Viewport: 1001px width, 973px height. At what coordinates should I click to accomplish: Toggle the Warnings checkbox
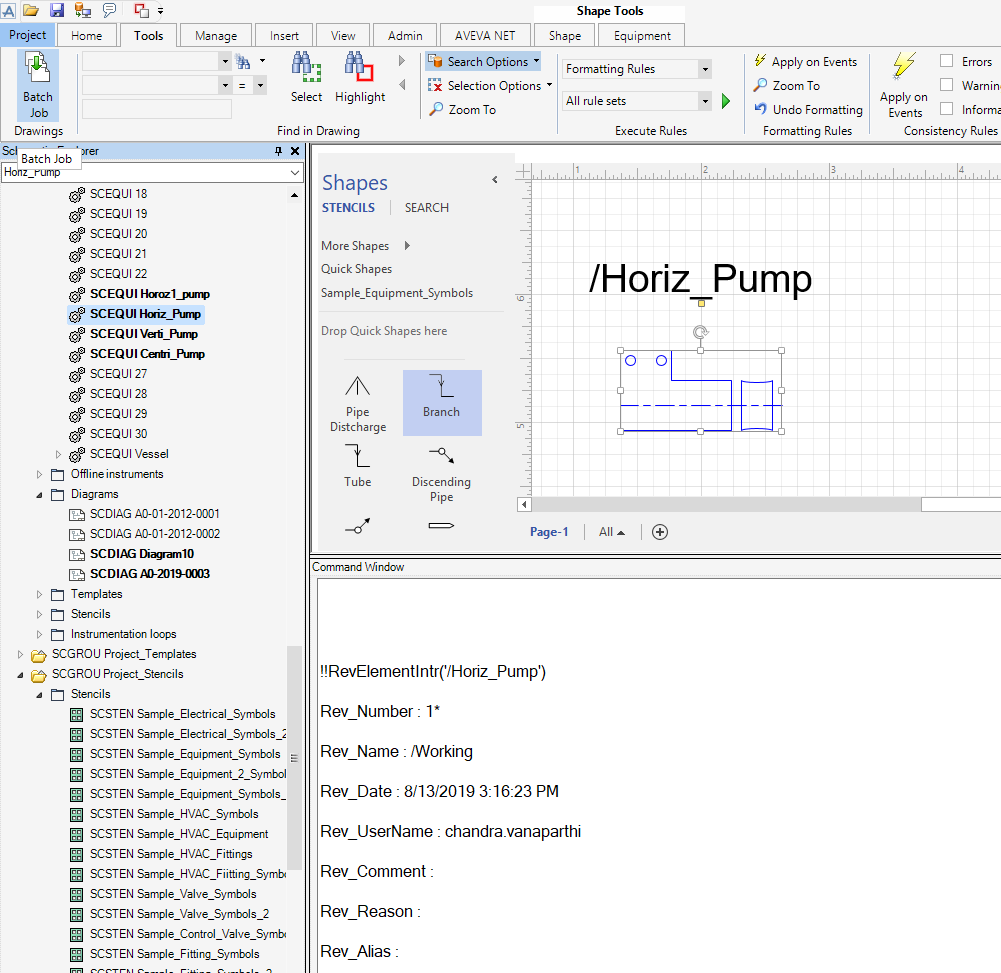click(x=946, y=85)
